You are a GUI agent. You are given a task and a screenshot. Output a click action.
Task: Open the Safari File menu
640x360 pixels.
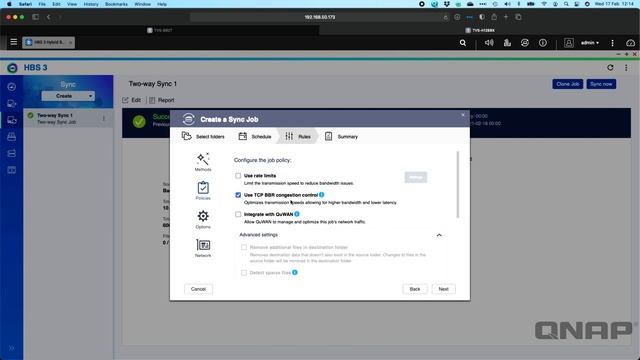pyautogui.click(x=42, y=4)
